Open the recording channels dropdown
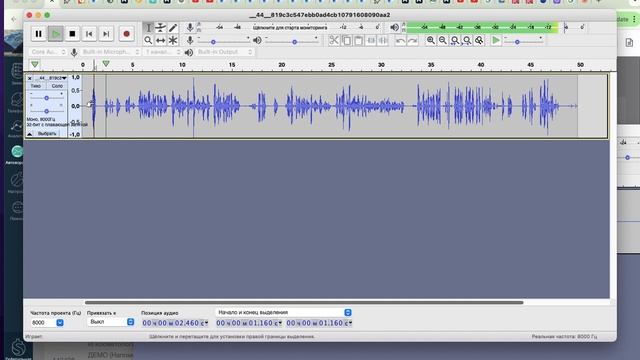The width and height of the screenshot is (640, 360). click(162, 52)
